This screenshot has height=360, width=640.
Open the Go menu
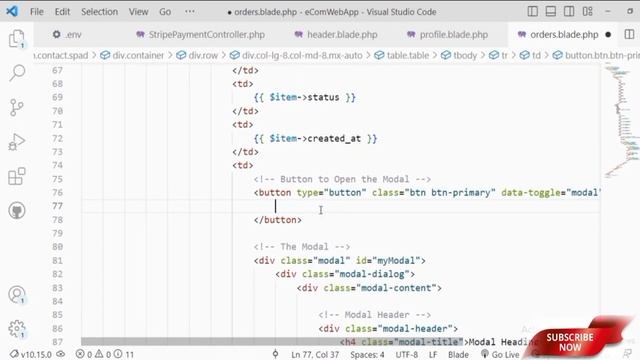(165, 12)
